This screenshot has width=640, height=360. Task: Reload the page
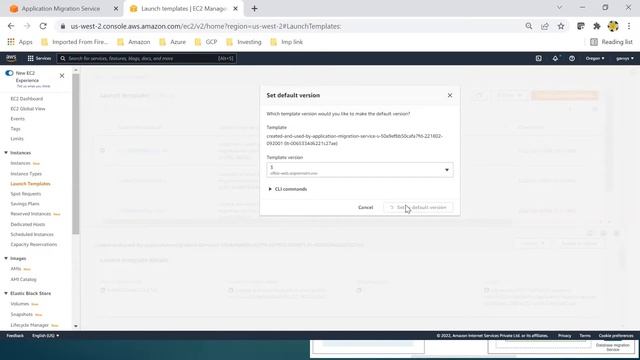43,26
